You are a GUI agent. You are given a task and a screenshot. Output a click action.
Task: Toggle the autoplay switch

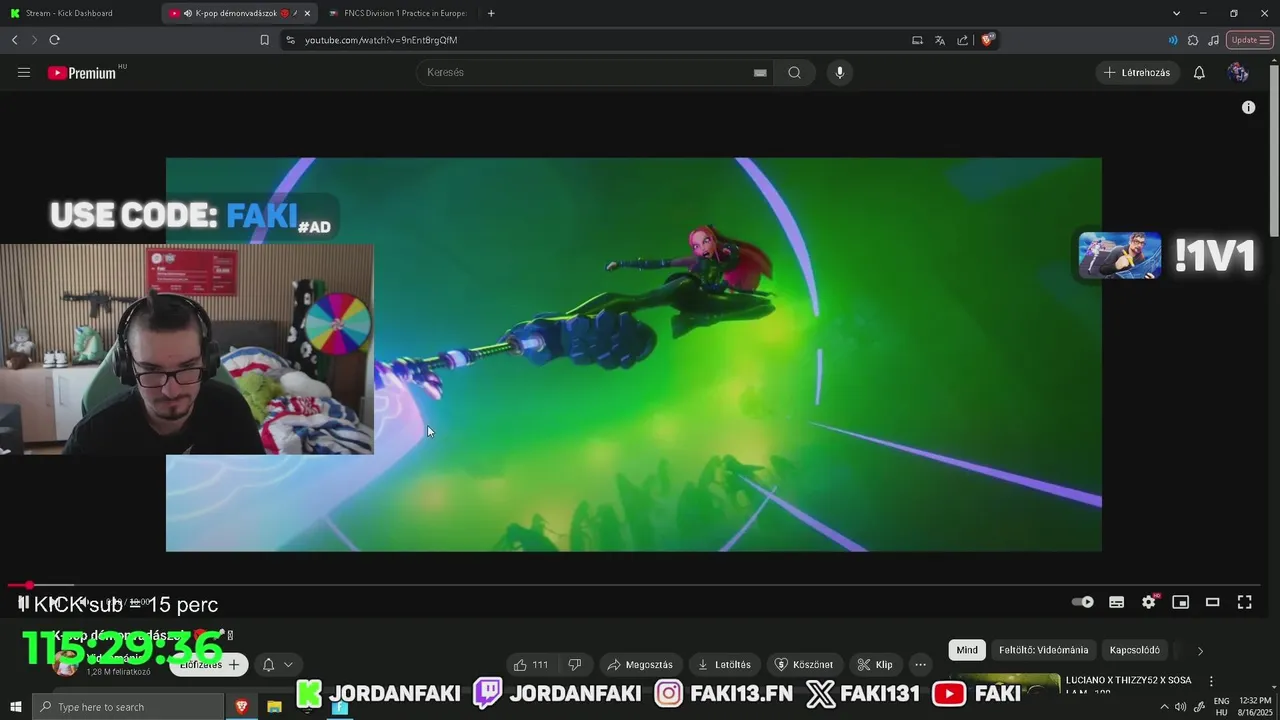point(1083,602)
